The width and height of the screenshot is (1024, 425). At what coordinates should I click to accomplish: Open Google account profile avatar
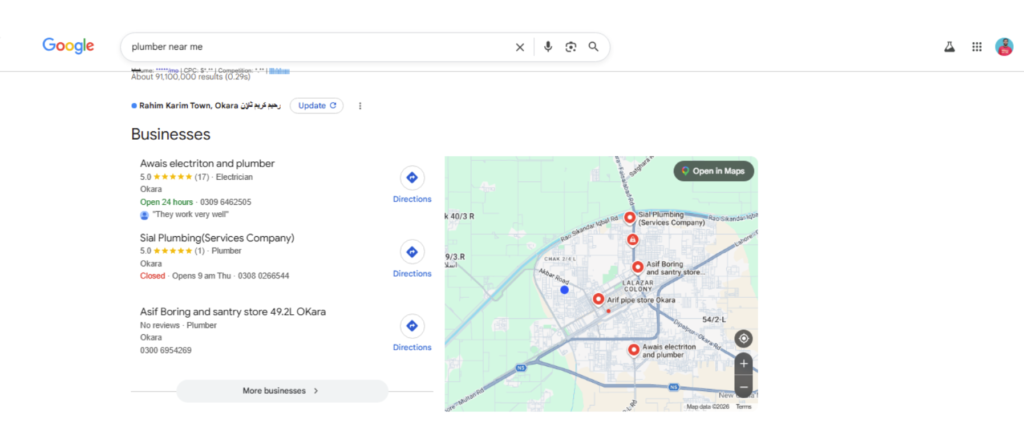pyautogui.click(x=1004, y=47)
